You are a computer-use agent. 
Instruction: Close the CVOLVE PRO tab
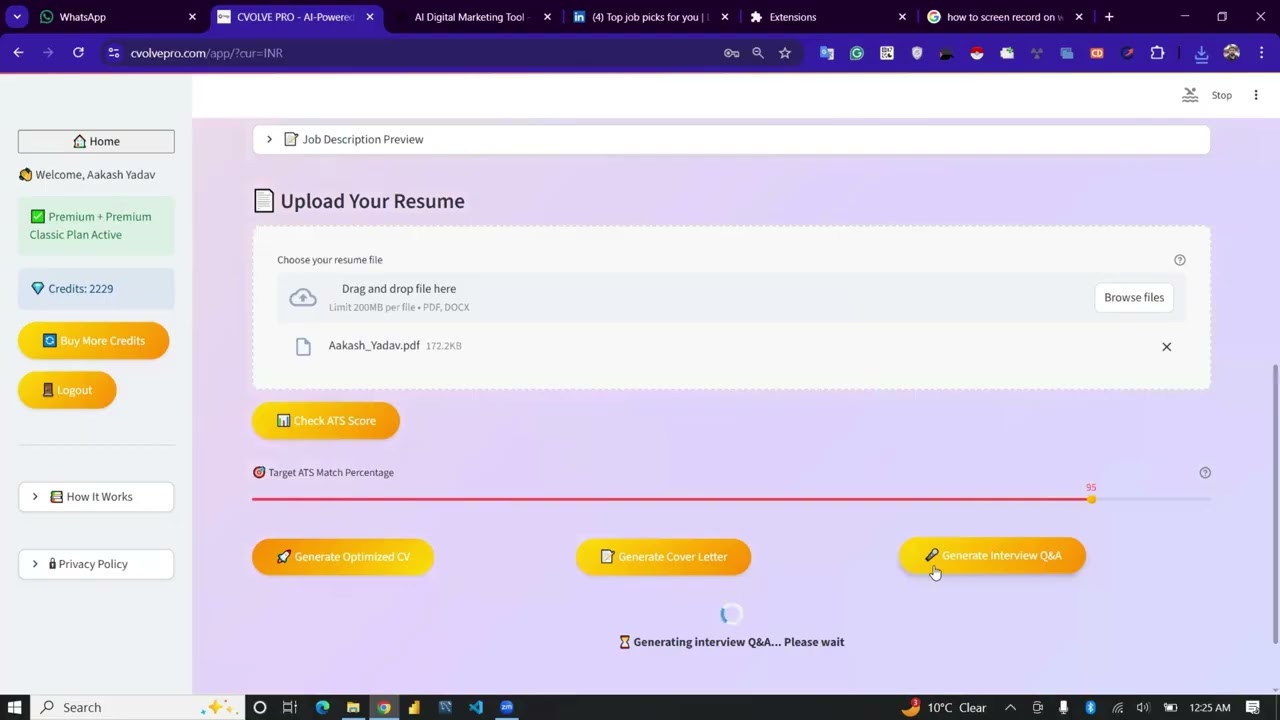pos(370,17)
